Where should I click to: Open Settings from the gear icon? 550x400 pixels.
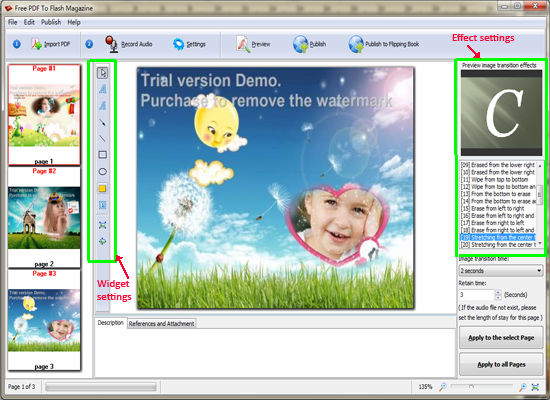pos(179,44)
